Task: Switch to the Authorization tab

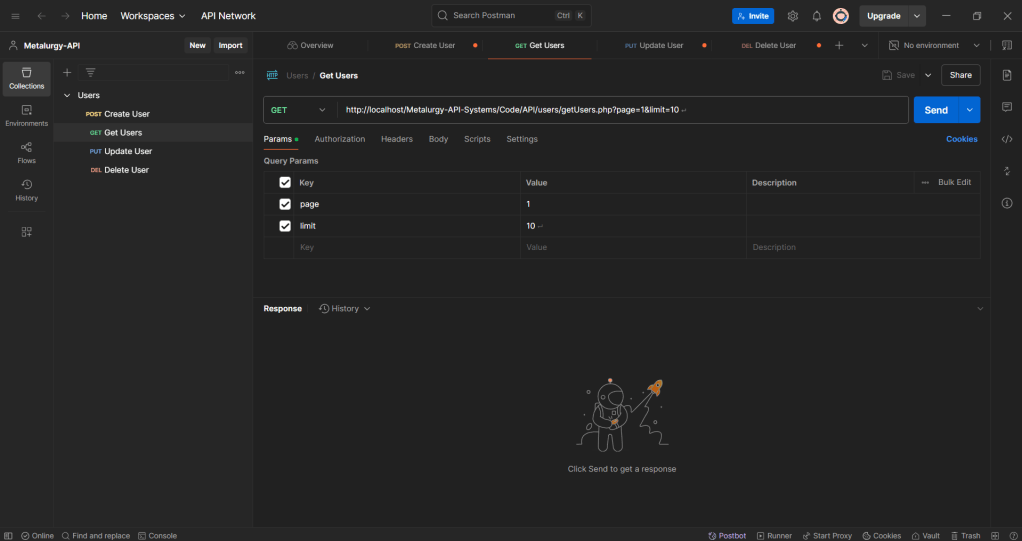Action: (339, 139)
